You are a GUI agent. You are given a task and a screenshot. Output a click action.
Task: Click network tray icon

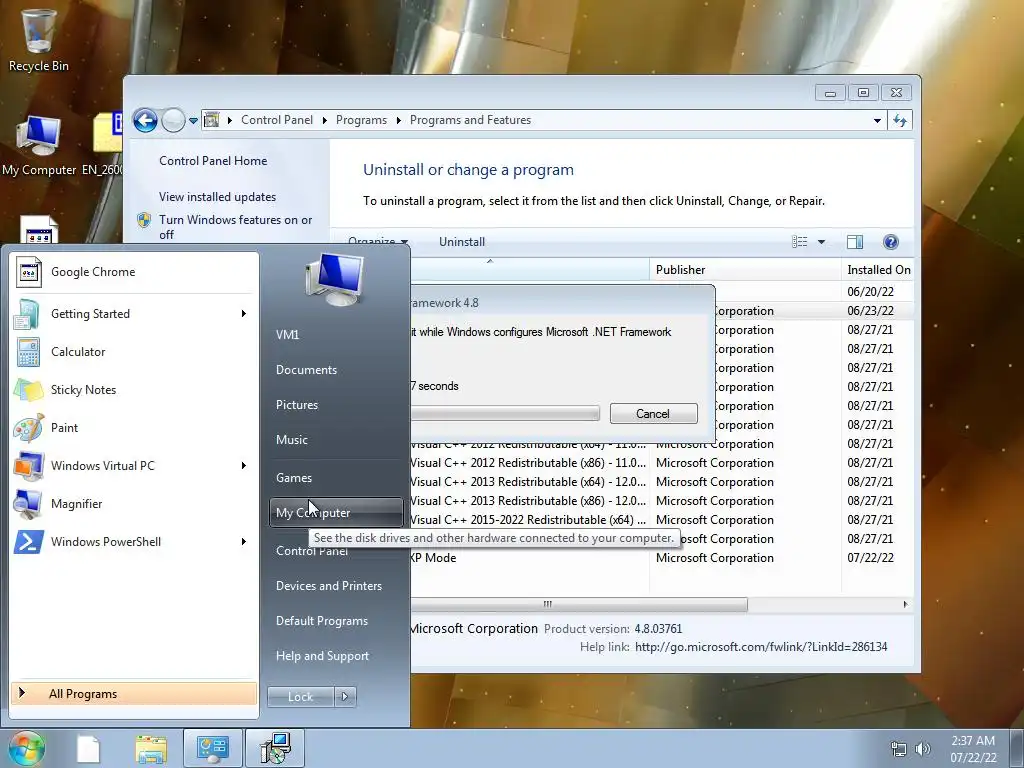click(899, 749)
